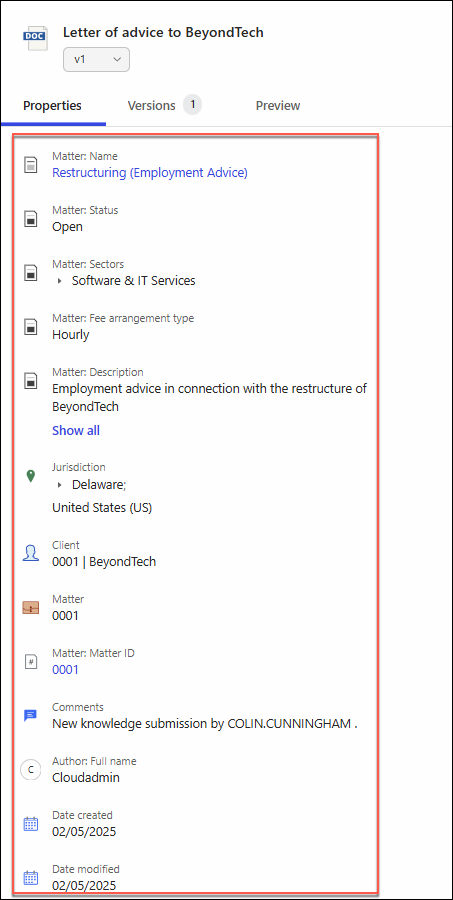This screenshot has height=900, width=453.
Task: Open the Preview tab
Action: coord(278,106)
